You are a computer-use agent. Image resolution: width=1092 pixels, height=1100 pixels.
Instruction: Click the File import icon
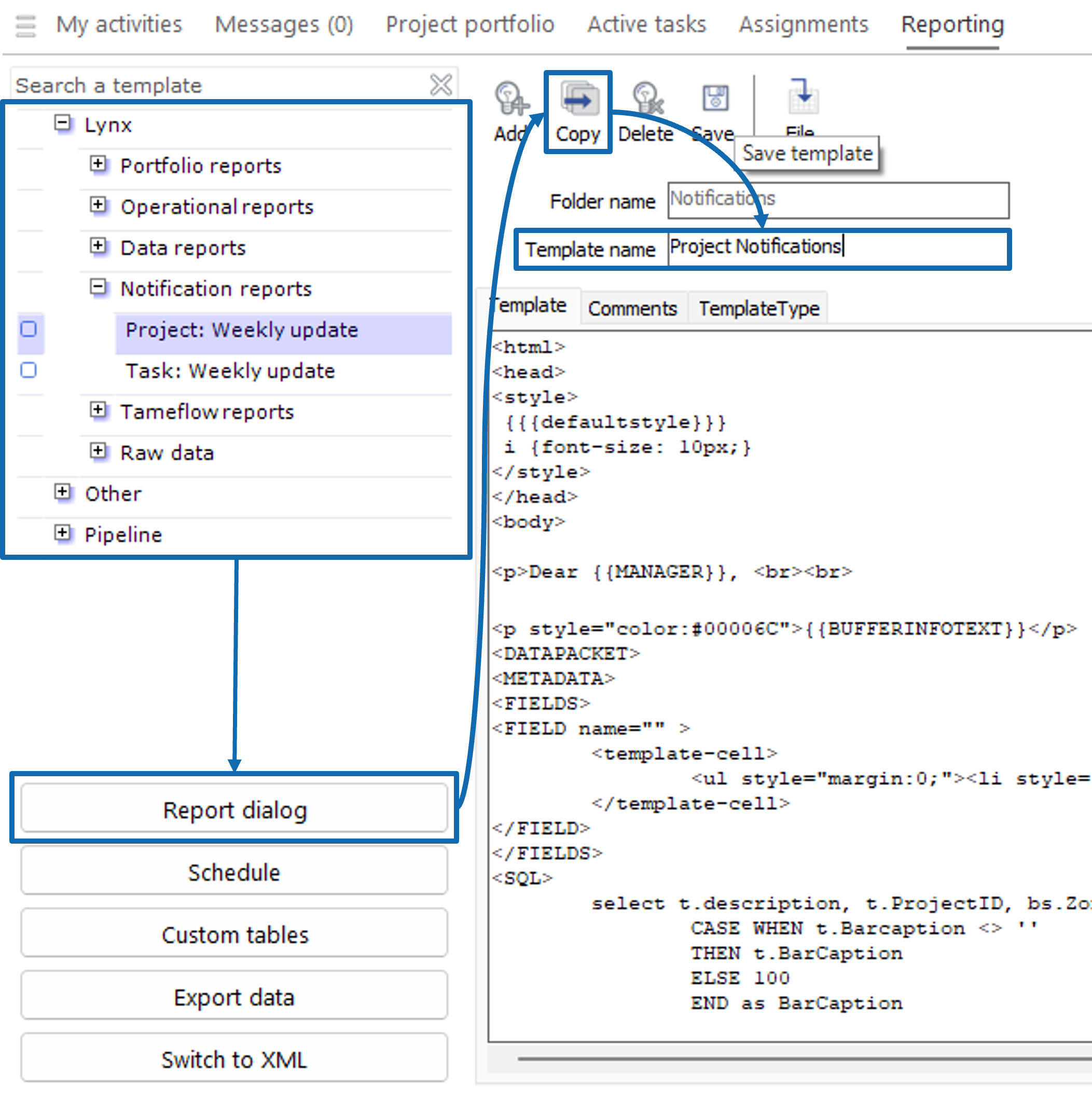803,97
